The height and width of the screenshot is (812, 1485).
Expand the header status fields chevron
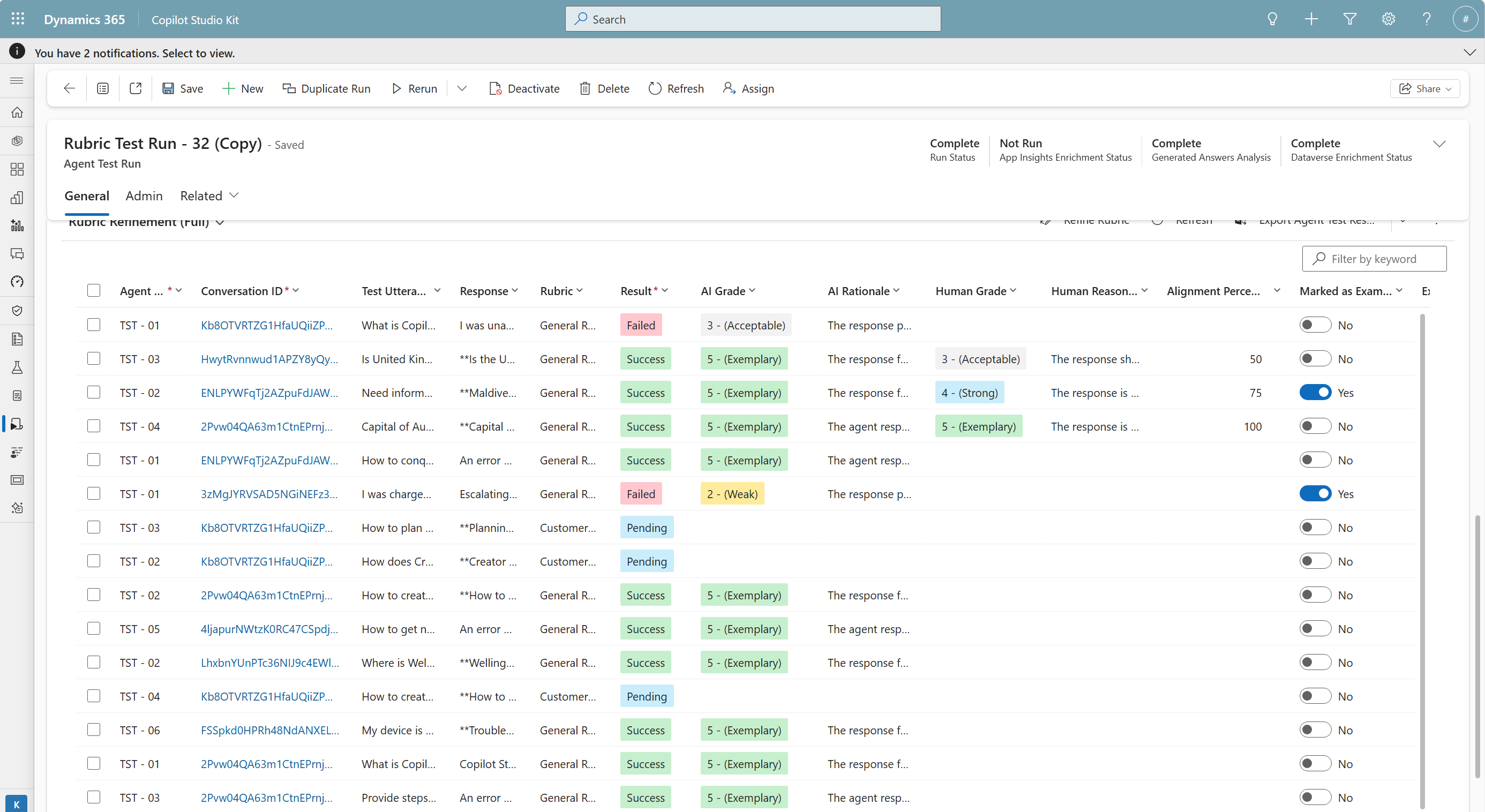pyautogui.click(x=1439, y=144)
